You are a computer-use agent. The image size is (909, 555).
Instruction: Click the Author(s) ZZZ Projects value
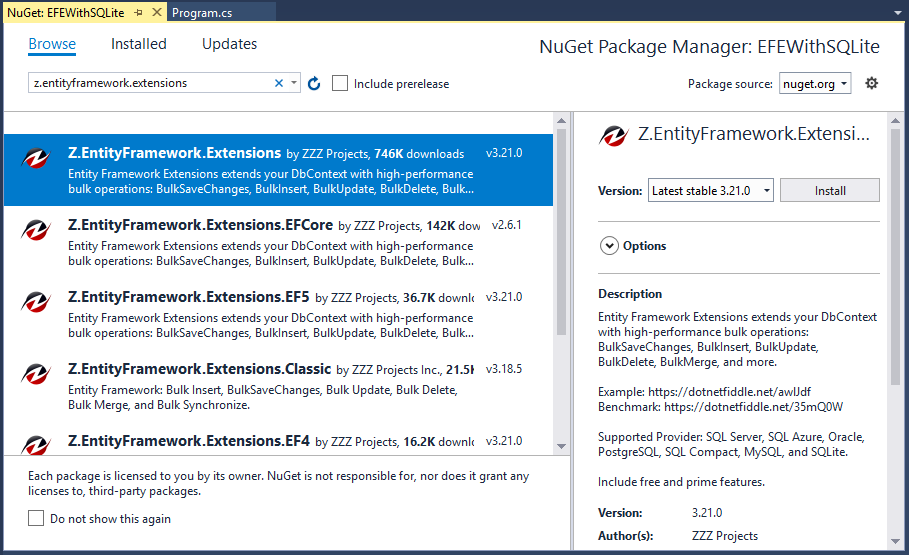tap(725, 536)
